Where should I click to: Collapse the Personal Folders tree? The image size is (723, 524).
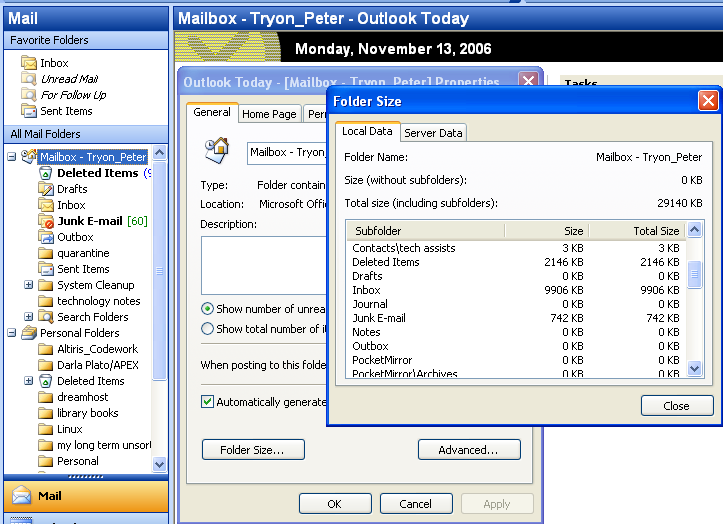pyautogui.click(x=12, y=333)
